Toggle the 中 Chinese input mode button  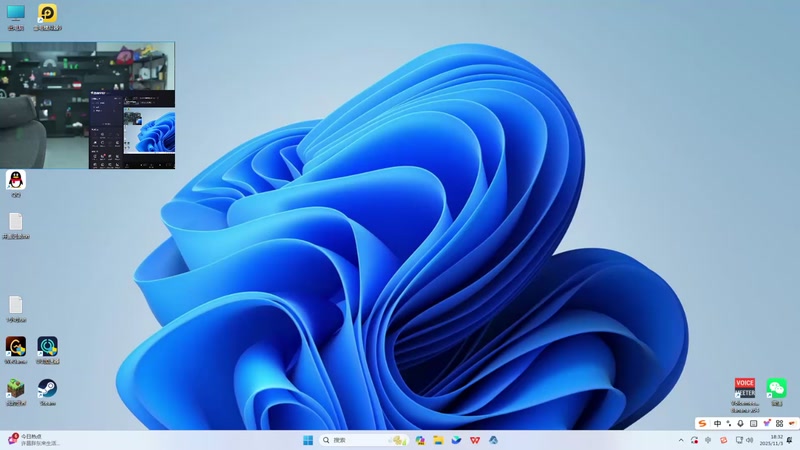coord(717,423)
